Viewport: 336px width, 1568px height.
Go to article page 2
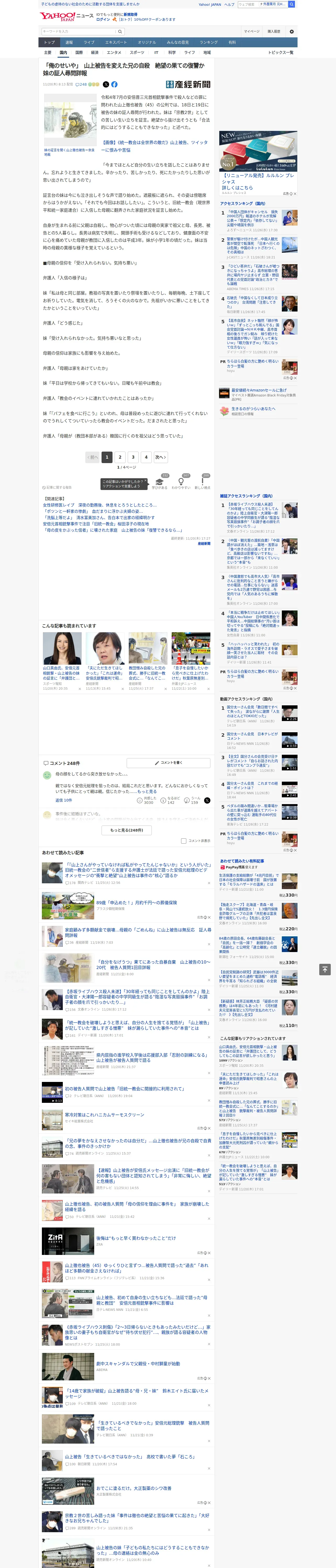(x=120, y=457)
